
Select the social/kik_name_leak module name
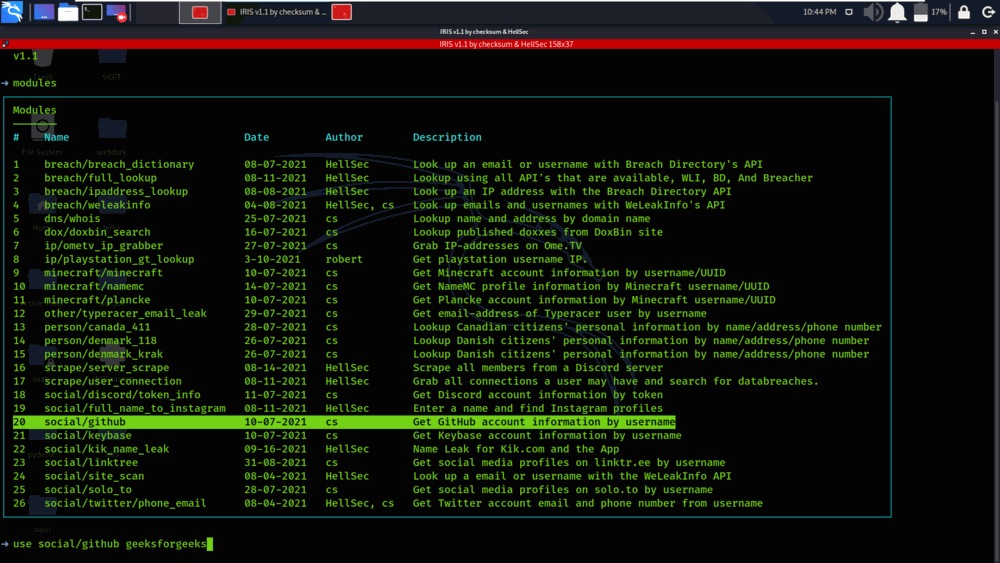pos(107,449)
